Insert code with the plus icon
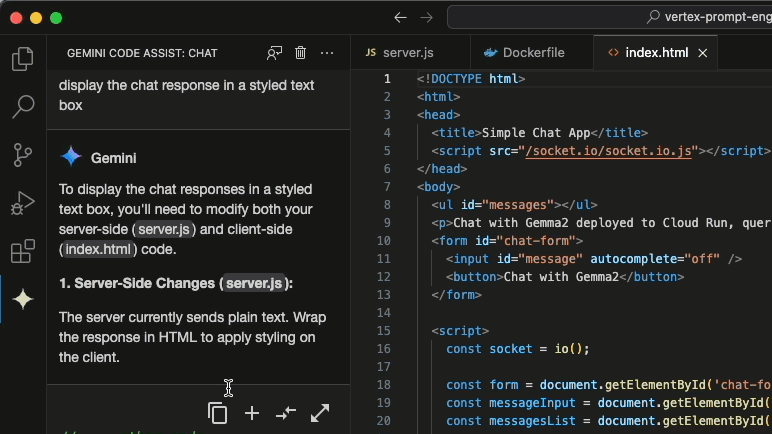 [252, 413]
